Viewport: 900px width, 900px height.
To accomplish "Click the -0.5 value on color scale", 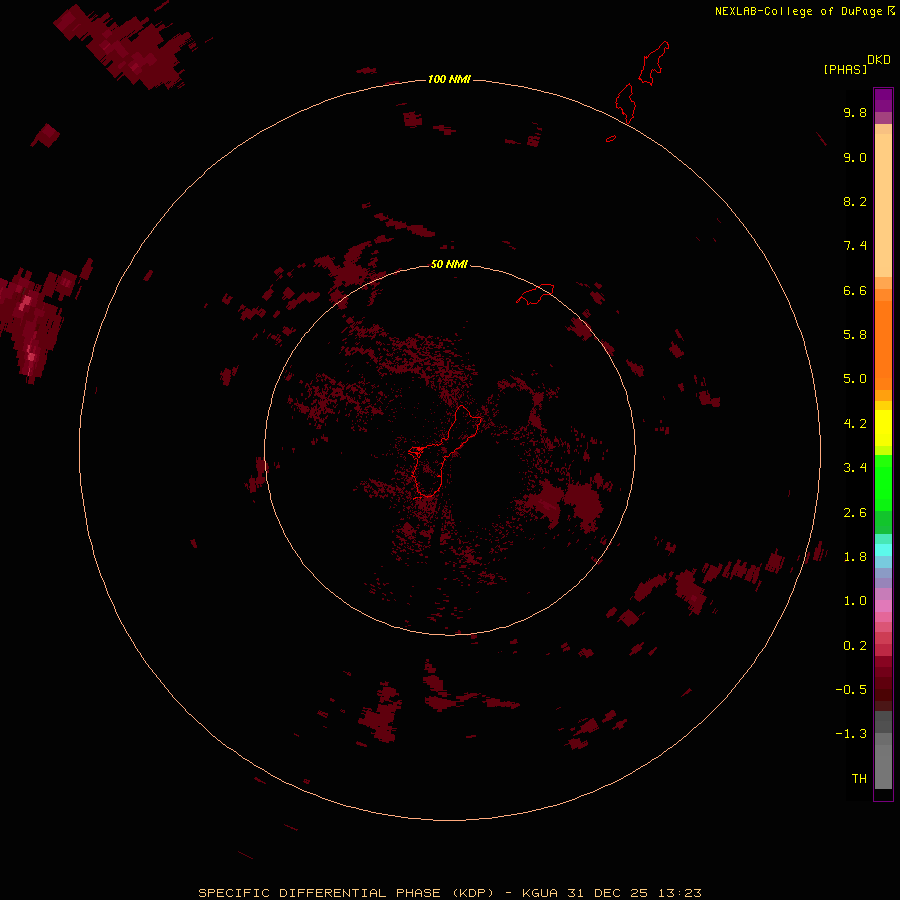I will 851,690.
